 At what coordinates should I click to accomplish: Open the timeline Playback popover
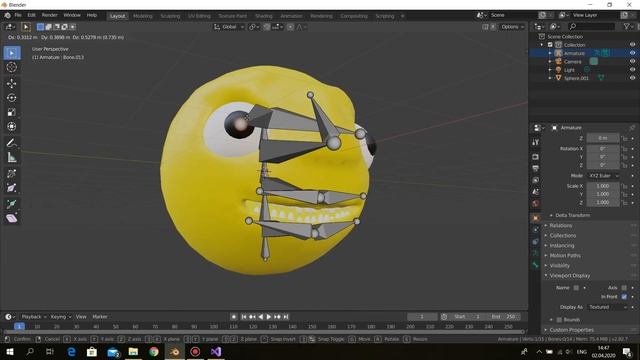tap(33, 317)
